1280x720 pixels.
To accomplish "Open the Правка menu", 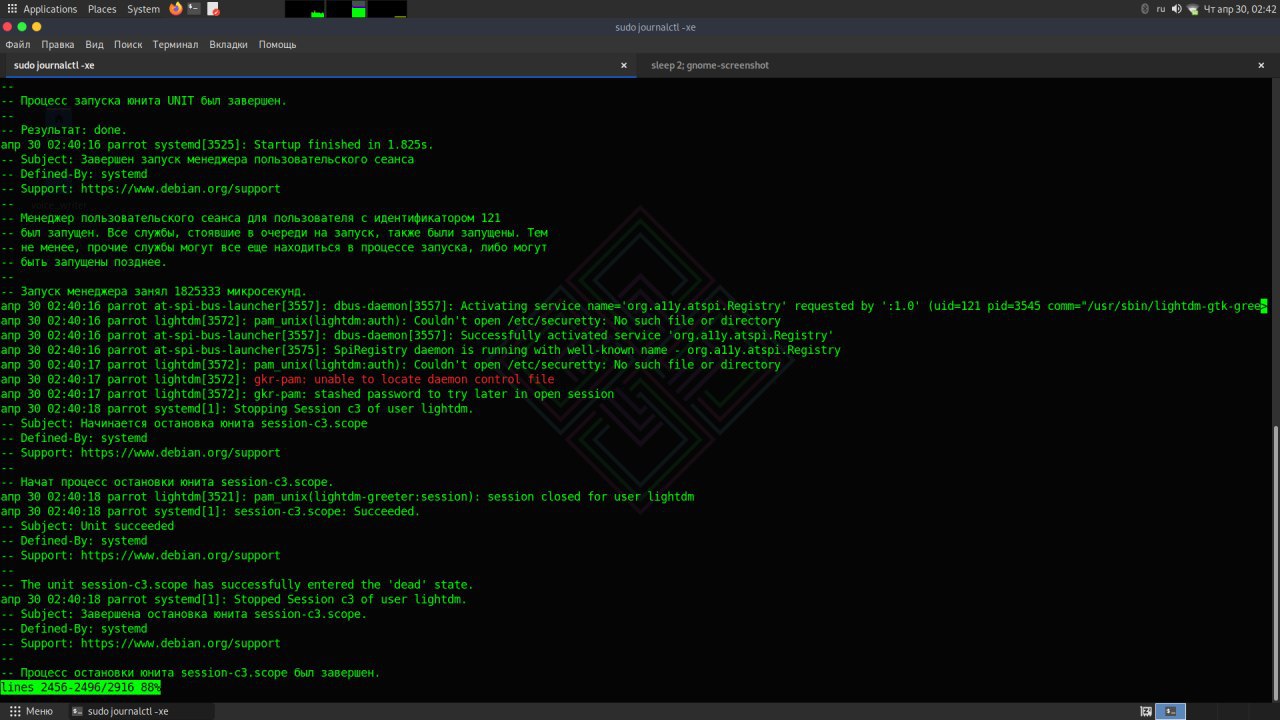I will [x=58, y=45].
